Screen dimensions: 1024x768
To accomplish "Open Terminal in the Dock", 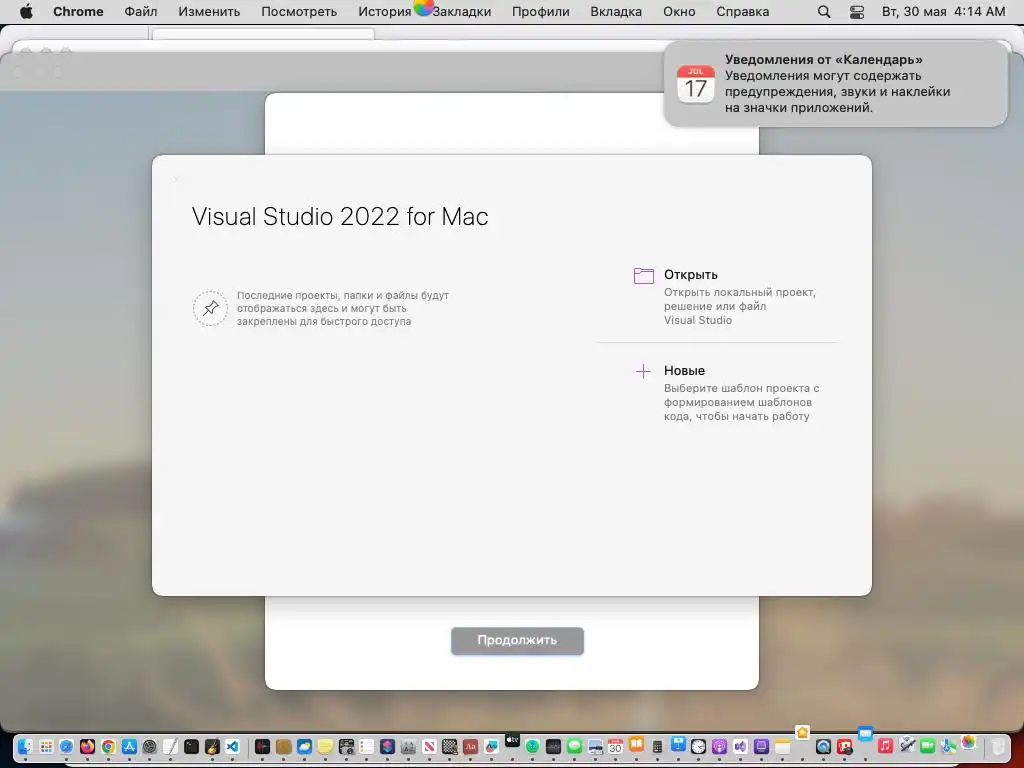I will (191, 746).
